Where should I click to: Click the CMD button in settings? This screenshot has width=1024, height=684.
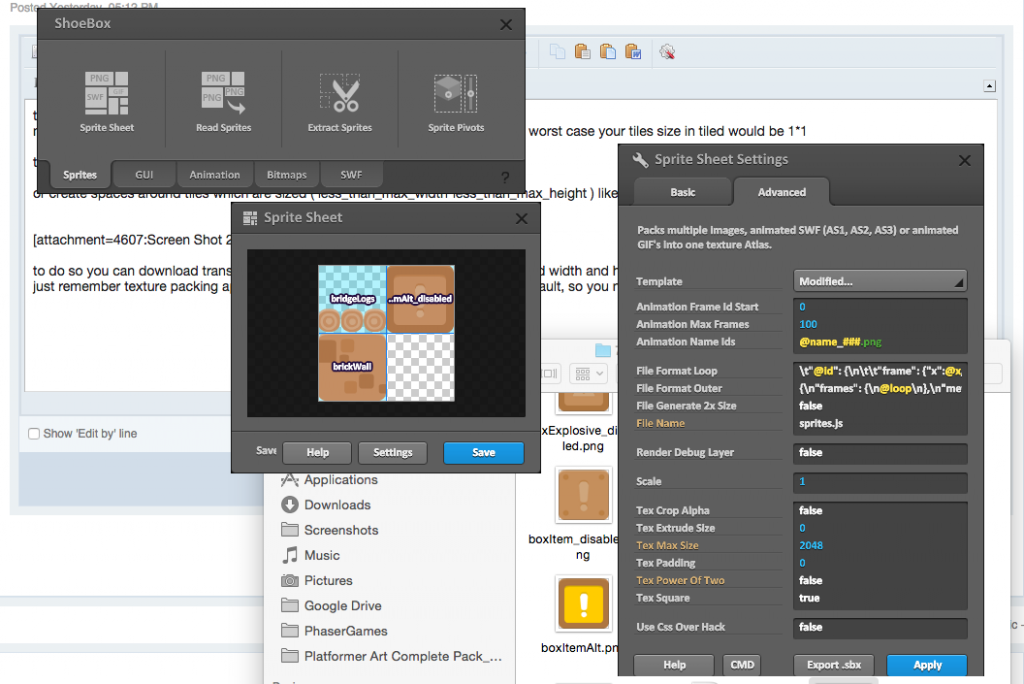742,665
